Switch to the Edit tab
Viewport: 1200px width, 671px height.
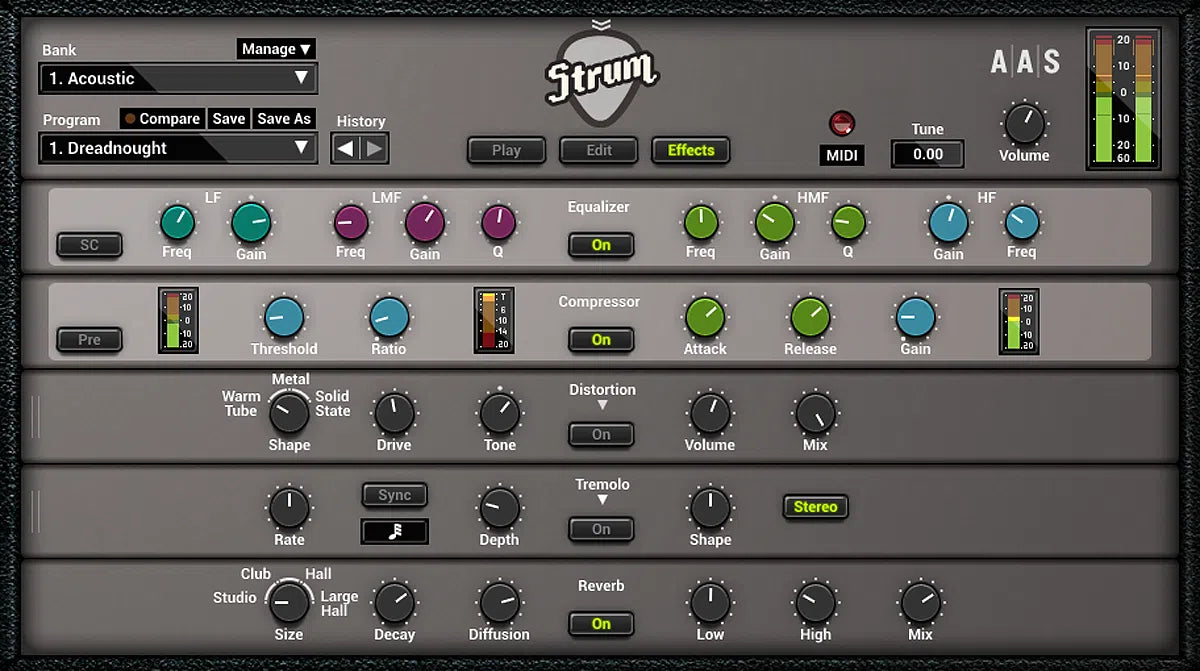click(x=599, y=151)
